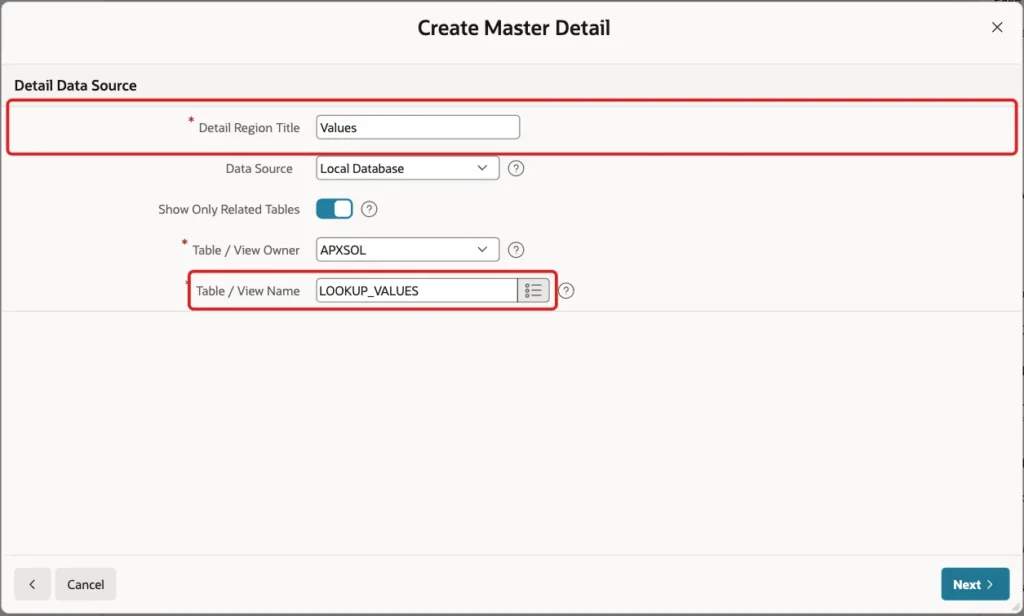Focus the Table / View Name field
Image resolution: width=1024 pixels, height=616 pixels.
click(417, 291)
